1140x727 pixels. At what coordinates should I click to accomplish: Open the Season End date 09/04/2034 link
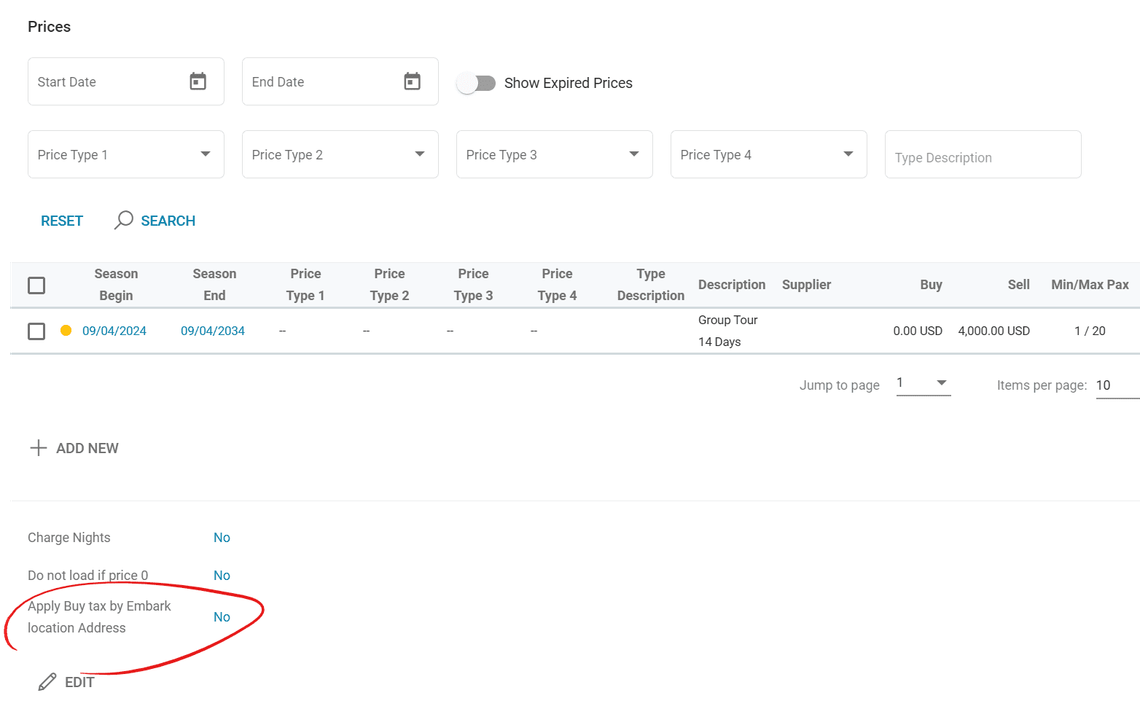click(x=212, y=331)
